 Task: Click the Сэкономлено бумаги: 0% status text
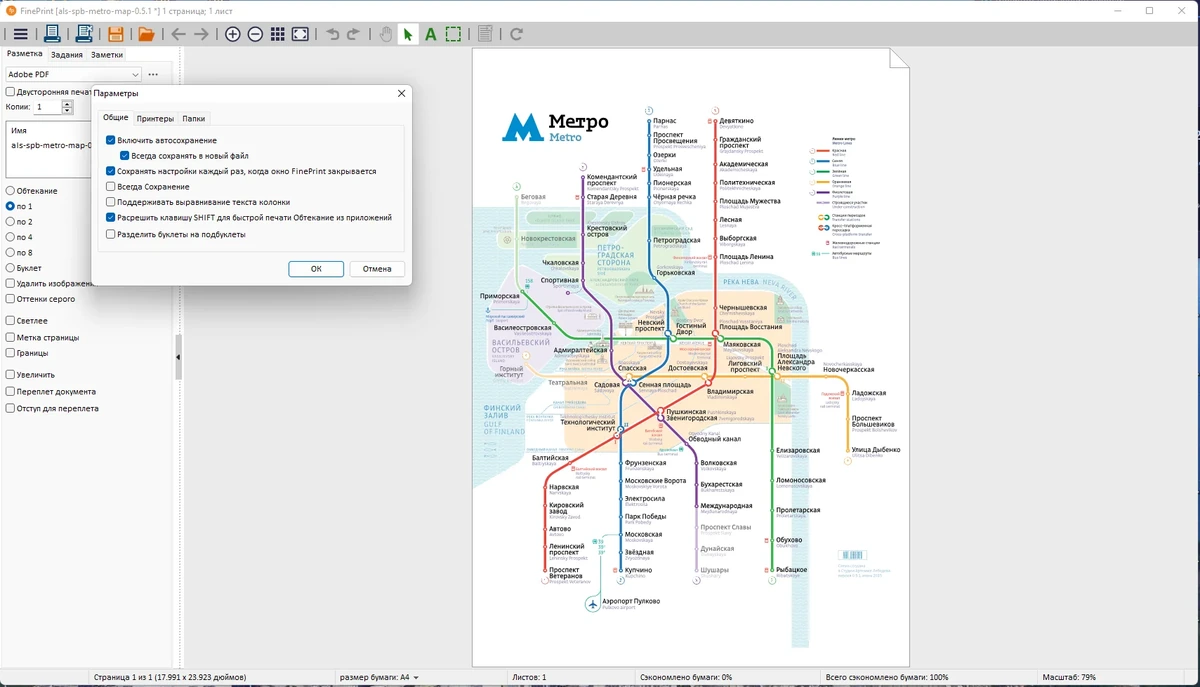(x=685, y=677)
